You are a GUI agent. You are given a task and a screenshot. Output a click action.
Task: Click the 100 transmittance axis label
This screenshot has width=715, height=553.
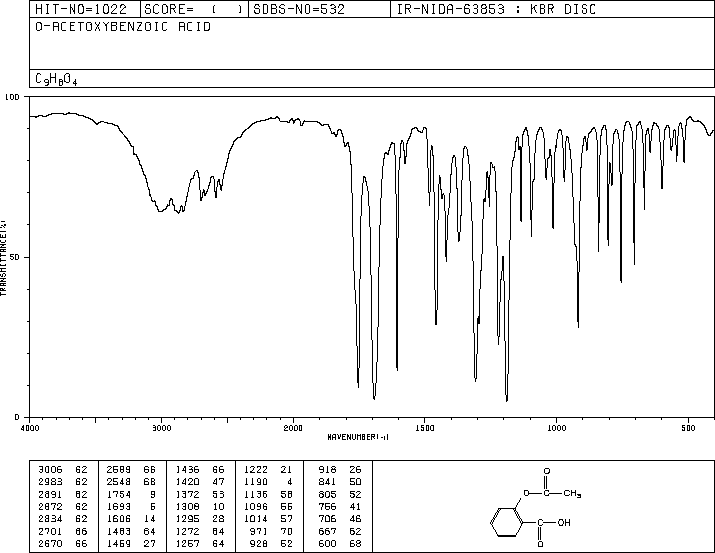click(12, 97)
